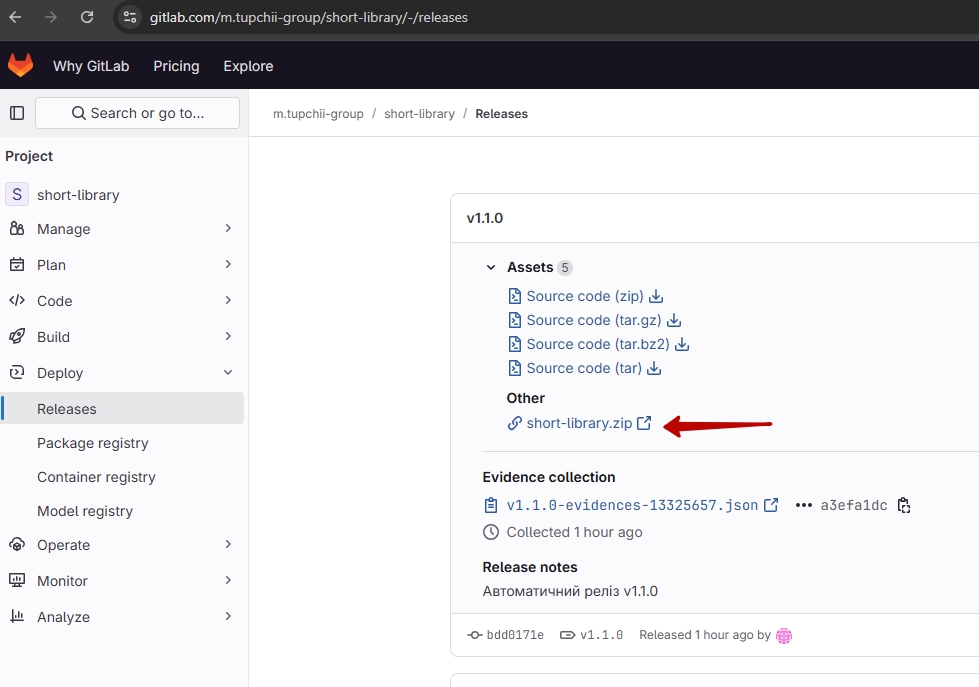The image size is (979, 687).
Task: Select Releases in the sidebar
Action: point(122,408)
